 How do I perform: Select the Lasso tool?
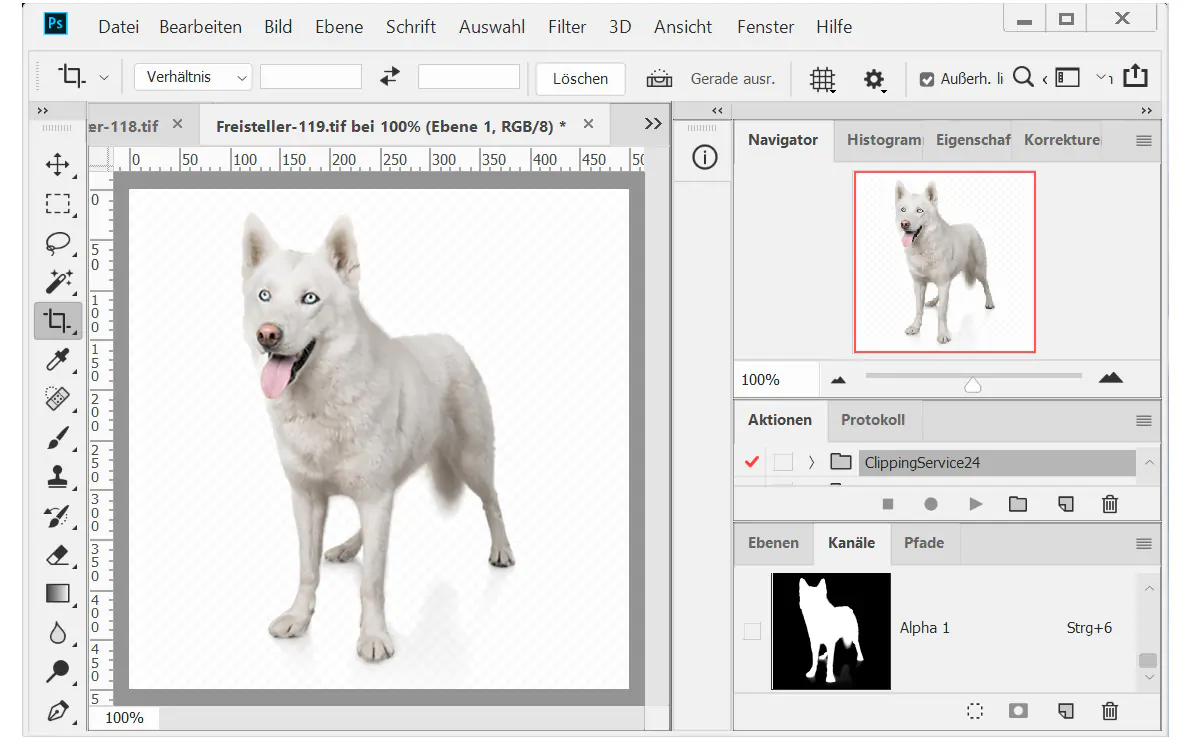(x=58, y=243)
